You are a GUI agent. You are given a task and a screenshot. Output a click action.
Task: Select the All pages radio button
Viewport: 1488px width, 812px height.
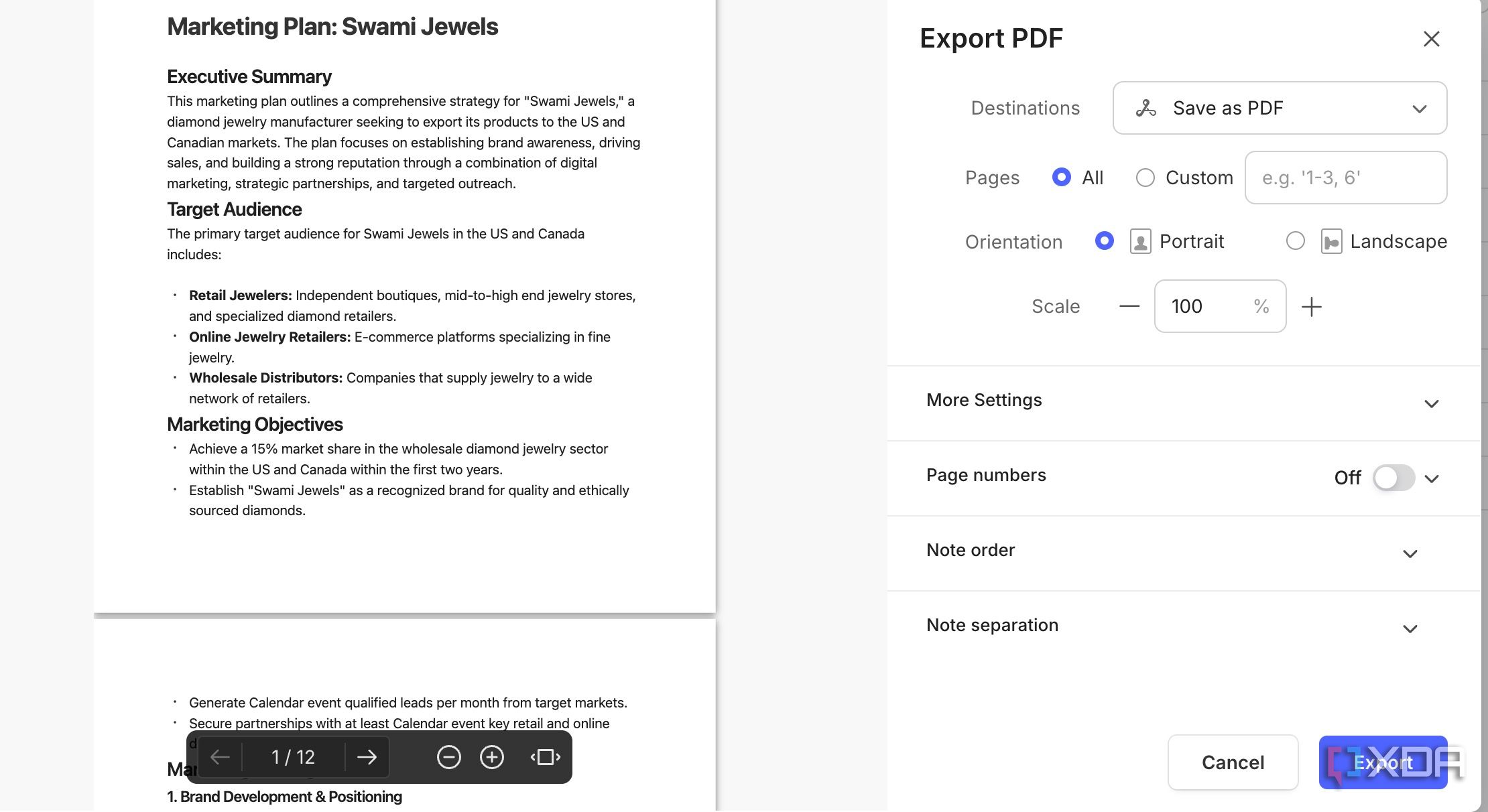pyautogui.click(x=1061, y=177)
